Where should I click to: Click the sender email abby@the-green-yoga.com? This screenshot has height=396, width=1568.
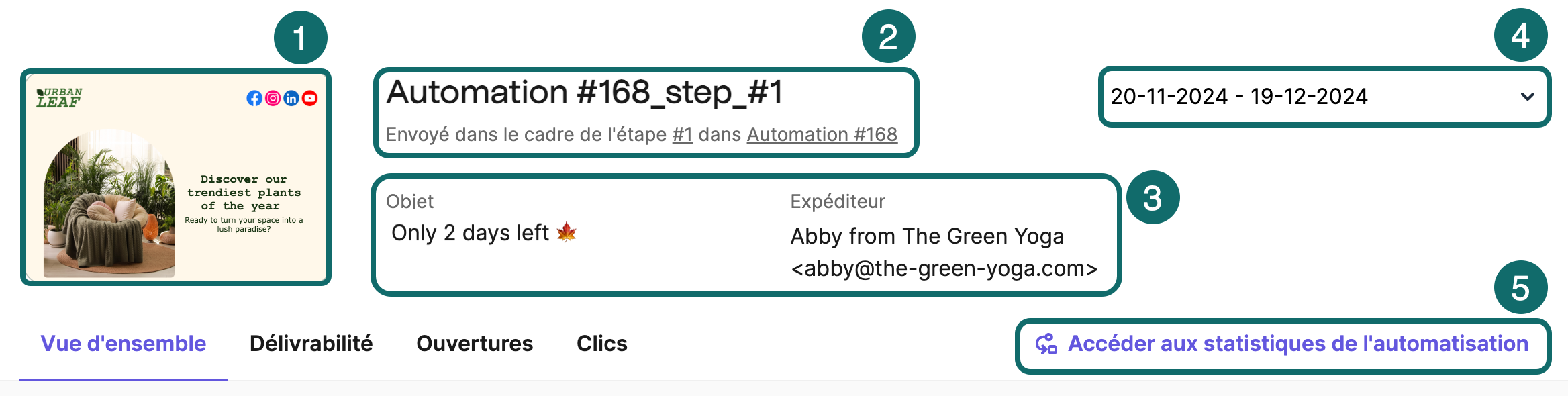[944, 268]
